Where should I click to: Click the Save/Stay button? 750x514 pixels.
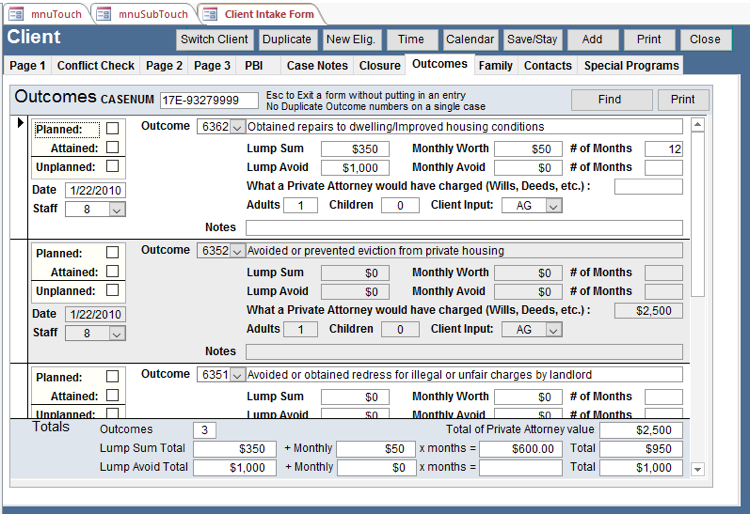click(533, 39)
